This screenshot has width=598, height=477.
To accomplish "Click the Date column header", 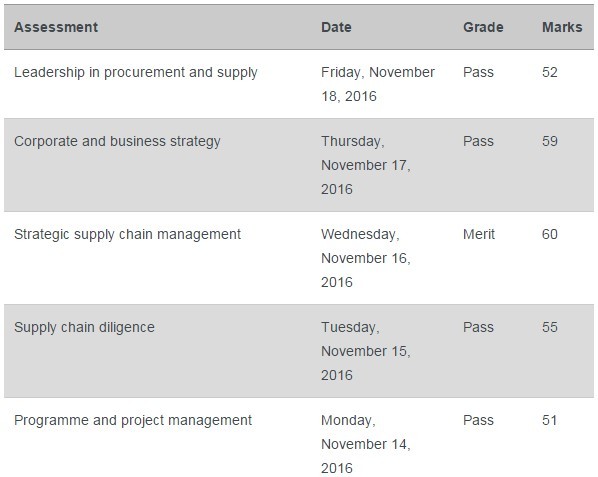I will pyautogui.click(x=336, y=27).
